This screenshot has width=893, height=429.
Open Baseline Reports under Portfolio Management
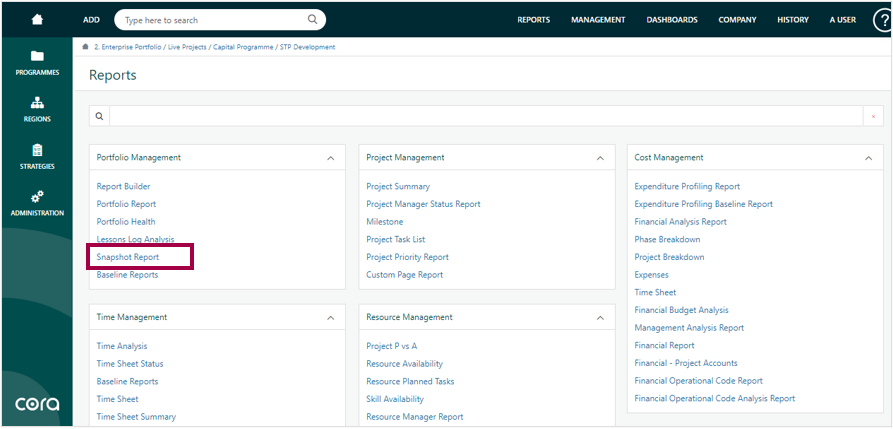pyautogui.click(x=127, y=275)
